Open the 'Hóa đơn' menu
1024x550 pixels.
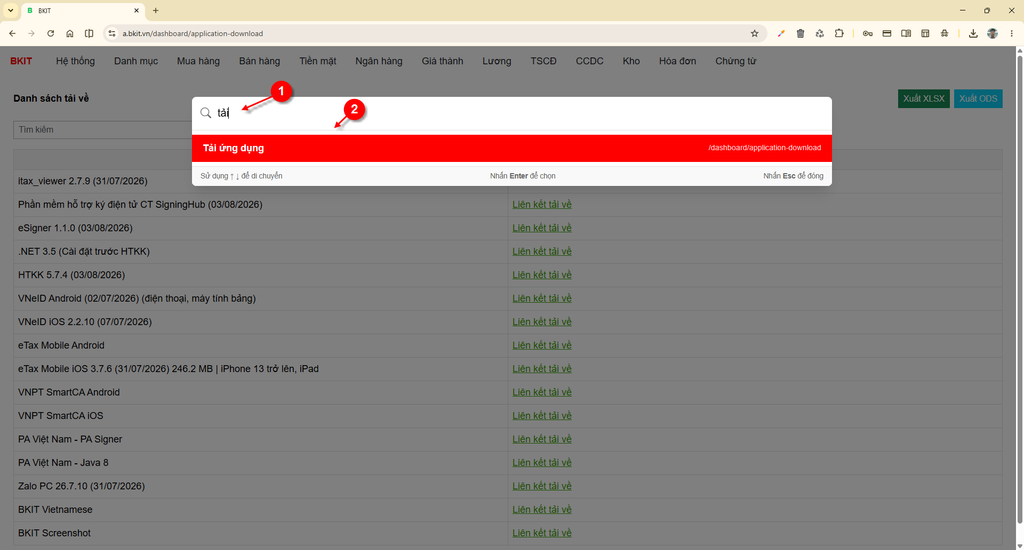click(x=677, y=61)
